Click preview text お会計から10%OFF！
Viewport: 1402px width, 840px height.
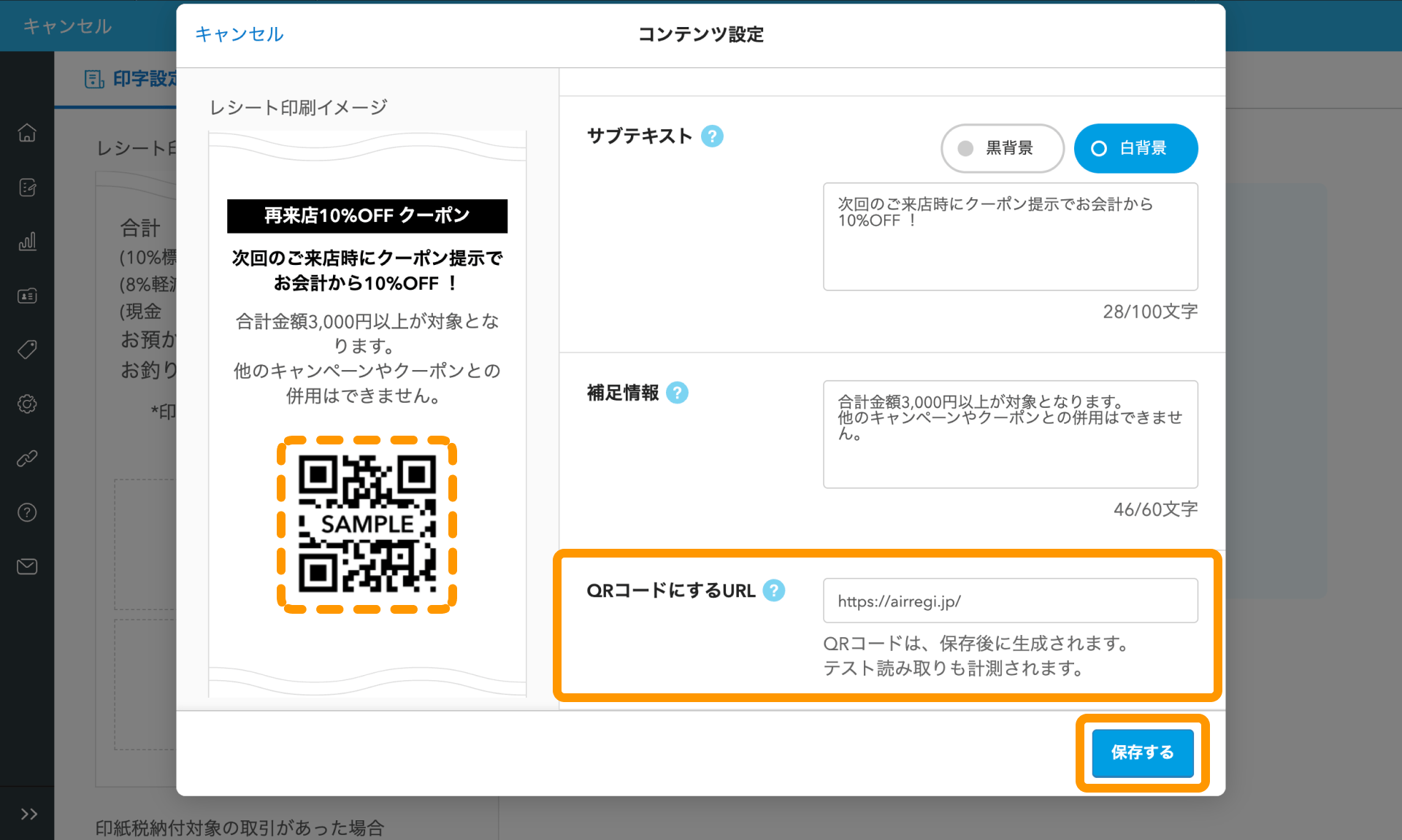[x=367, y=283]
